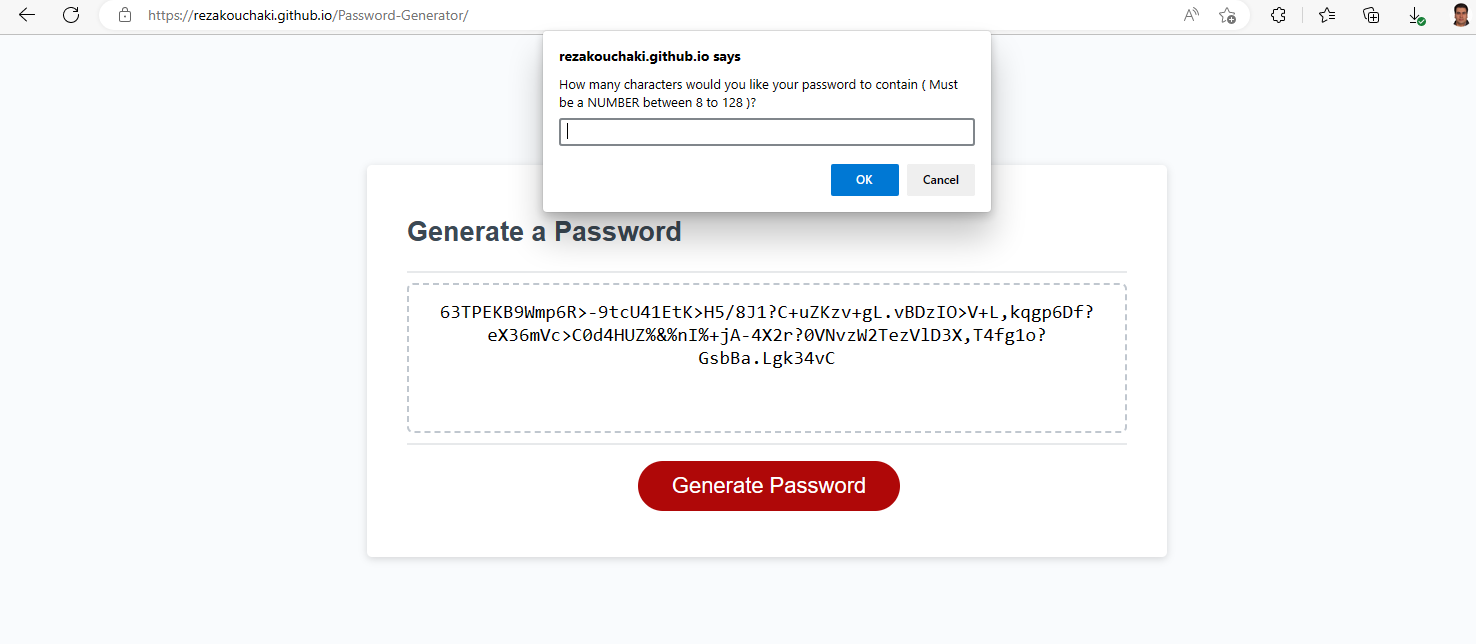
Task: Click the back navigation arrow
Action: pos(25,16)
